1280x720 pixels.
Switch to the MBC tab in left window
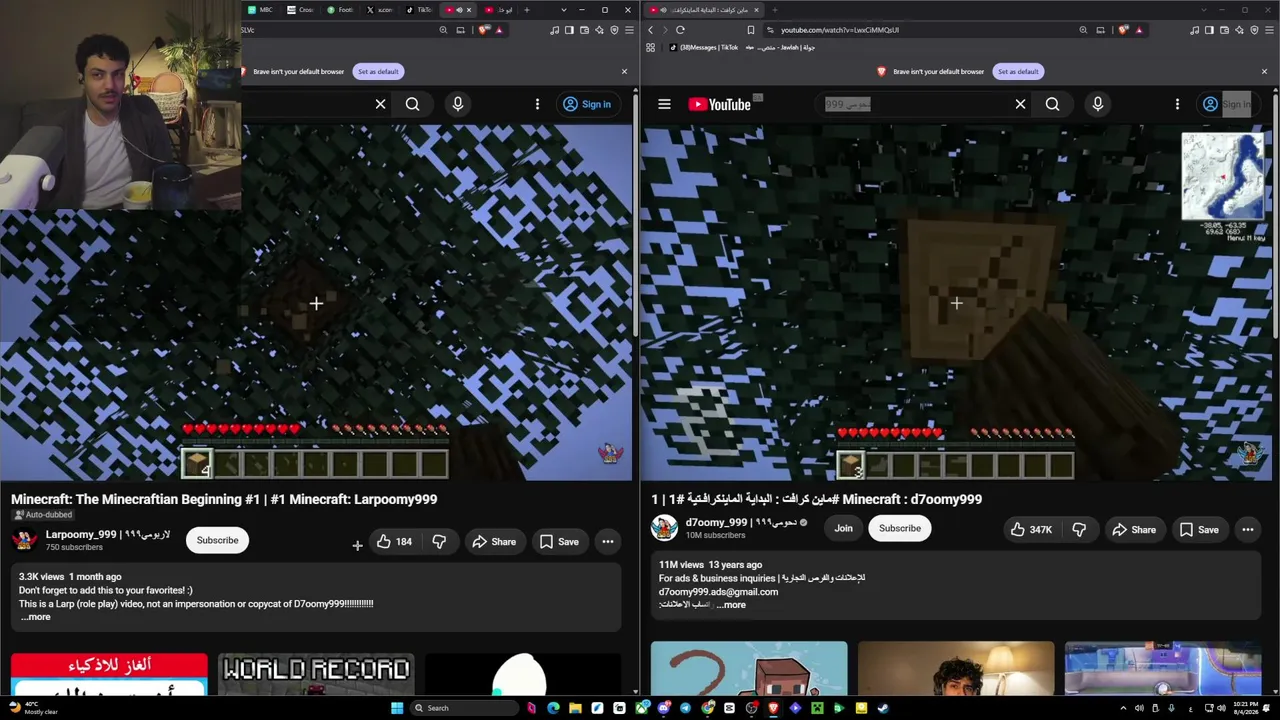point(262,10)
